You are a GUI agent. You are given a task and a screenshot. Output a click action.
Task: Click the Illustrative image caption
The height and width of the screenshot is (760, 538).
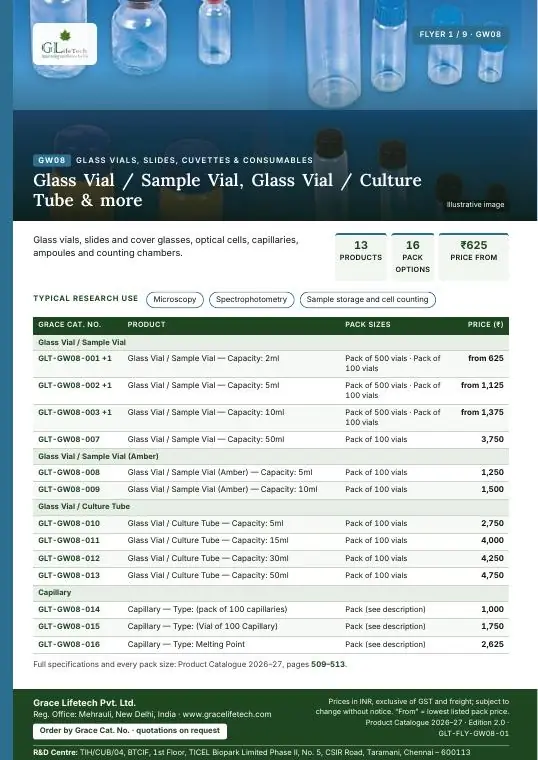click(x=475, y=205)
